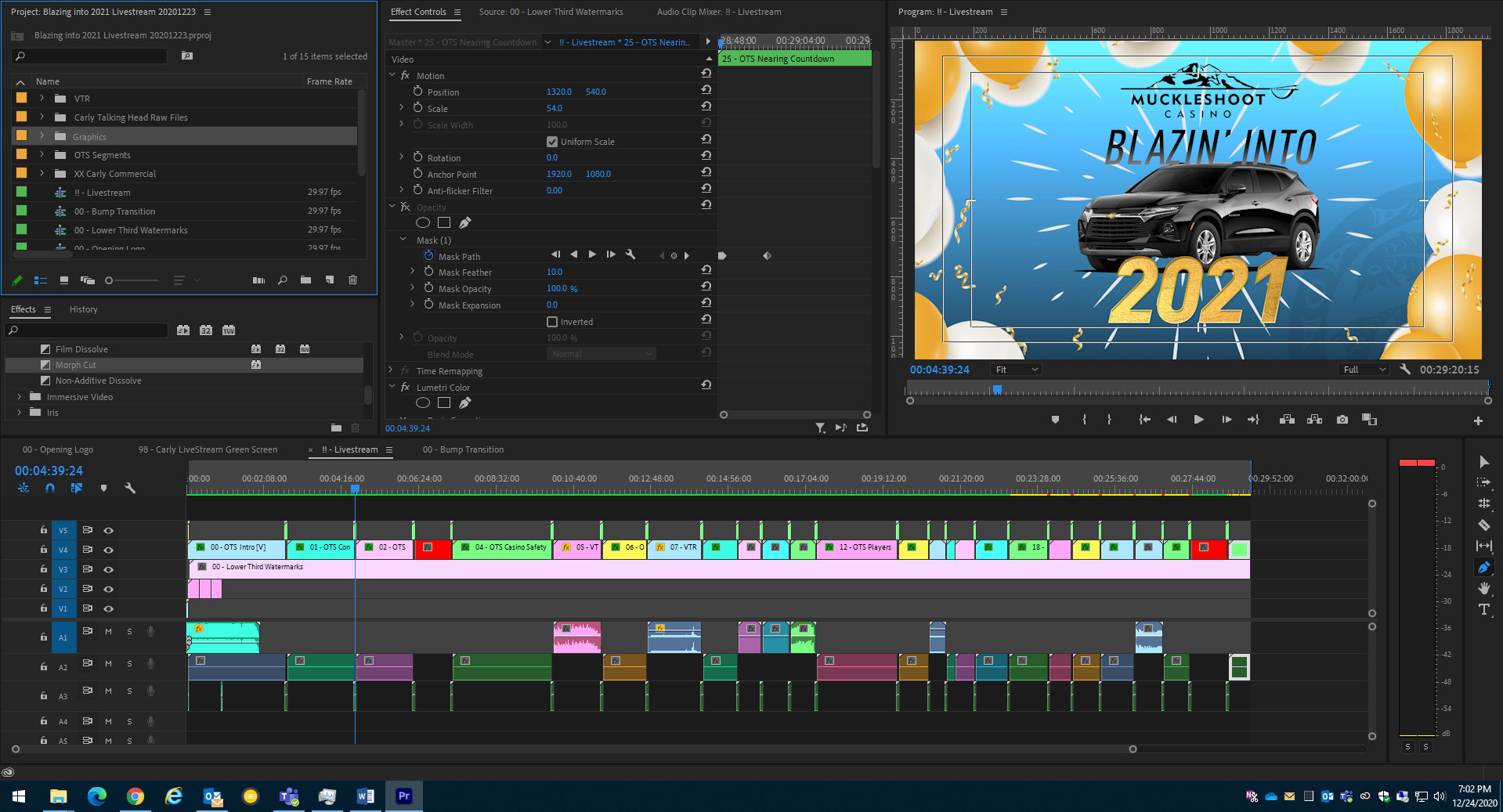Click the Export Frame camera icon
This screenshot has height=812, width=1503.
tap(1342, 420)
